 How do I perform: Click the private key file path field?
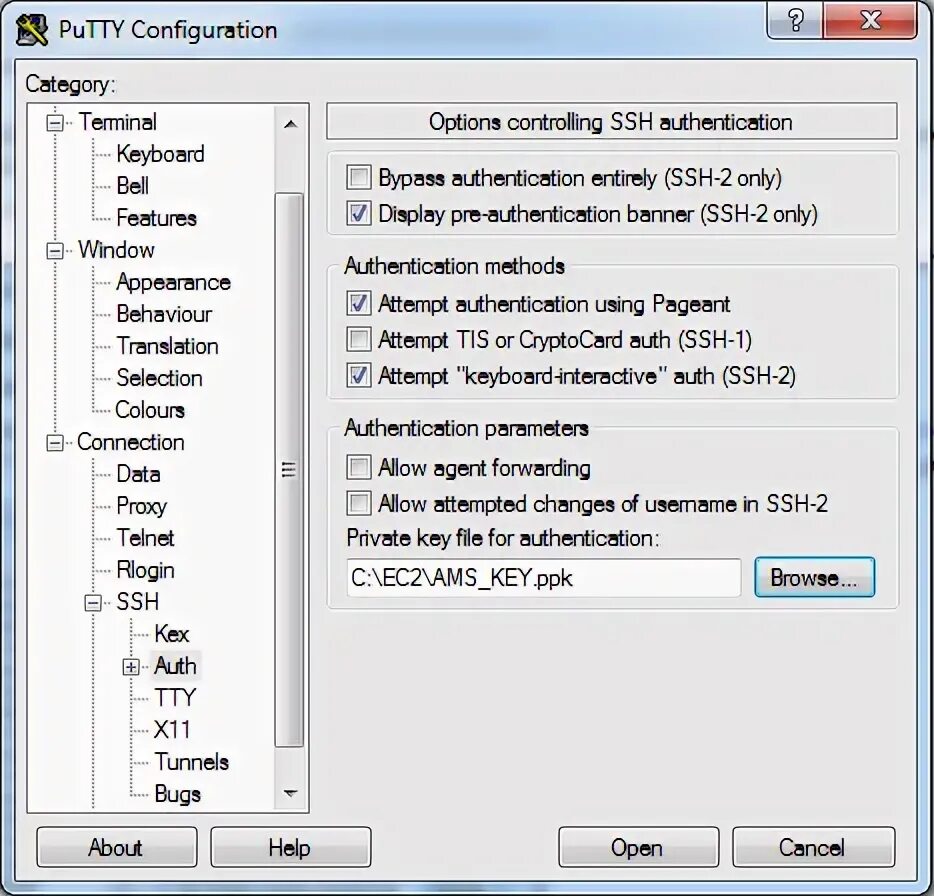543,577
